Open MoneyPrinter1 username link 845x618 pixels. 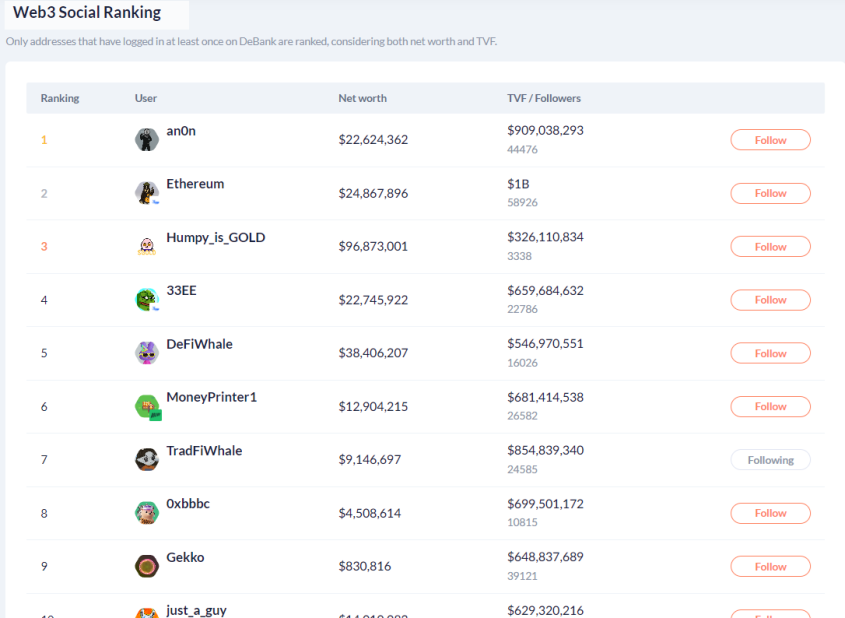pos(211,398)
